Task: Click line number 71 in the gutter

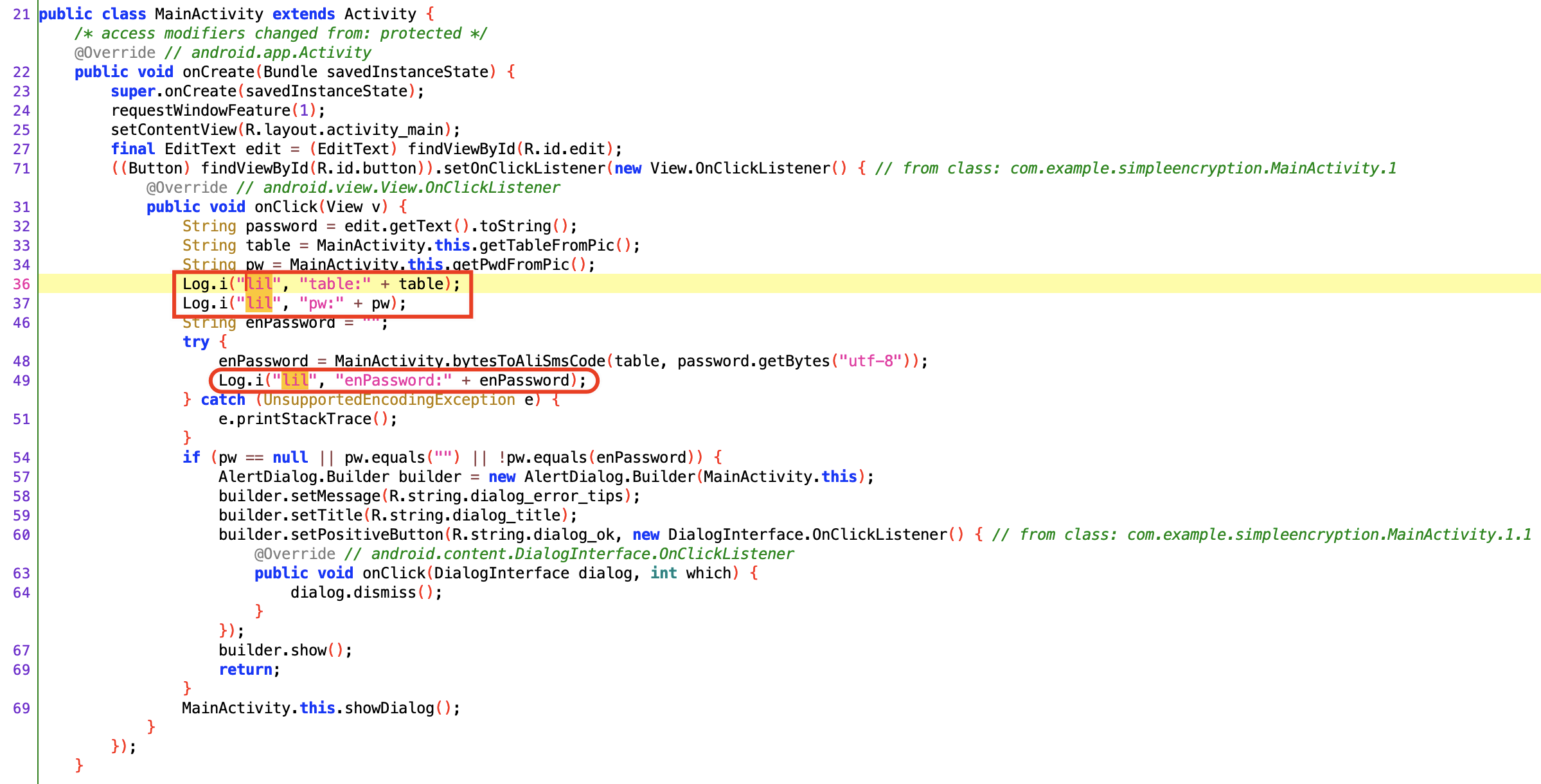Action: pos(21,168)
